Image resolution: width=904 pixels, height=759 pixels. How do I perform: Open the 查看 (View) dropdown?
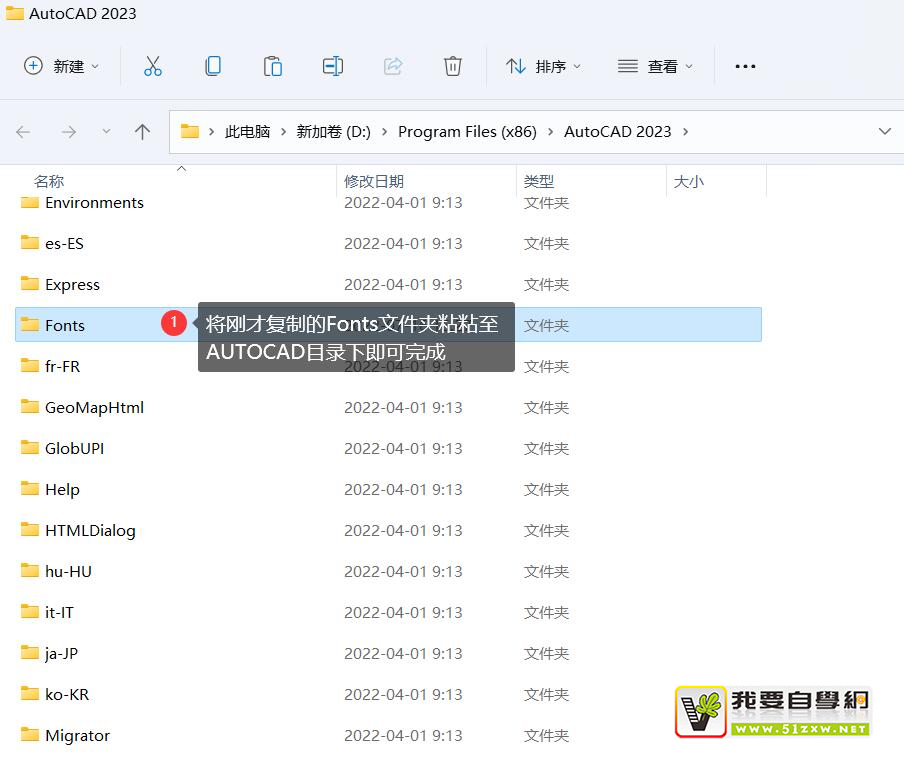(655, 66)
